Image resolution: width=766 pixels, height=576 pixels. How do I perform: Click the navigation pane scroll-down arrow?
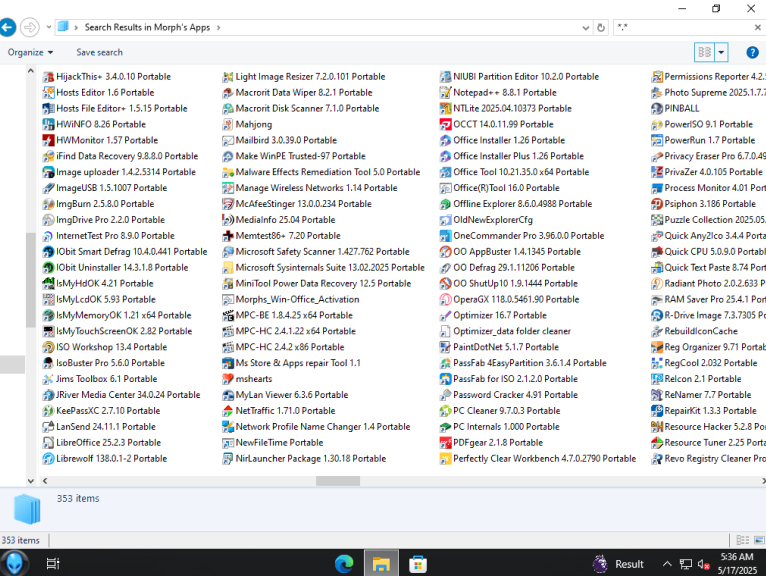tap(30, 481)
